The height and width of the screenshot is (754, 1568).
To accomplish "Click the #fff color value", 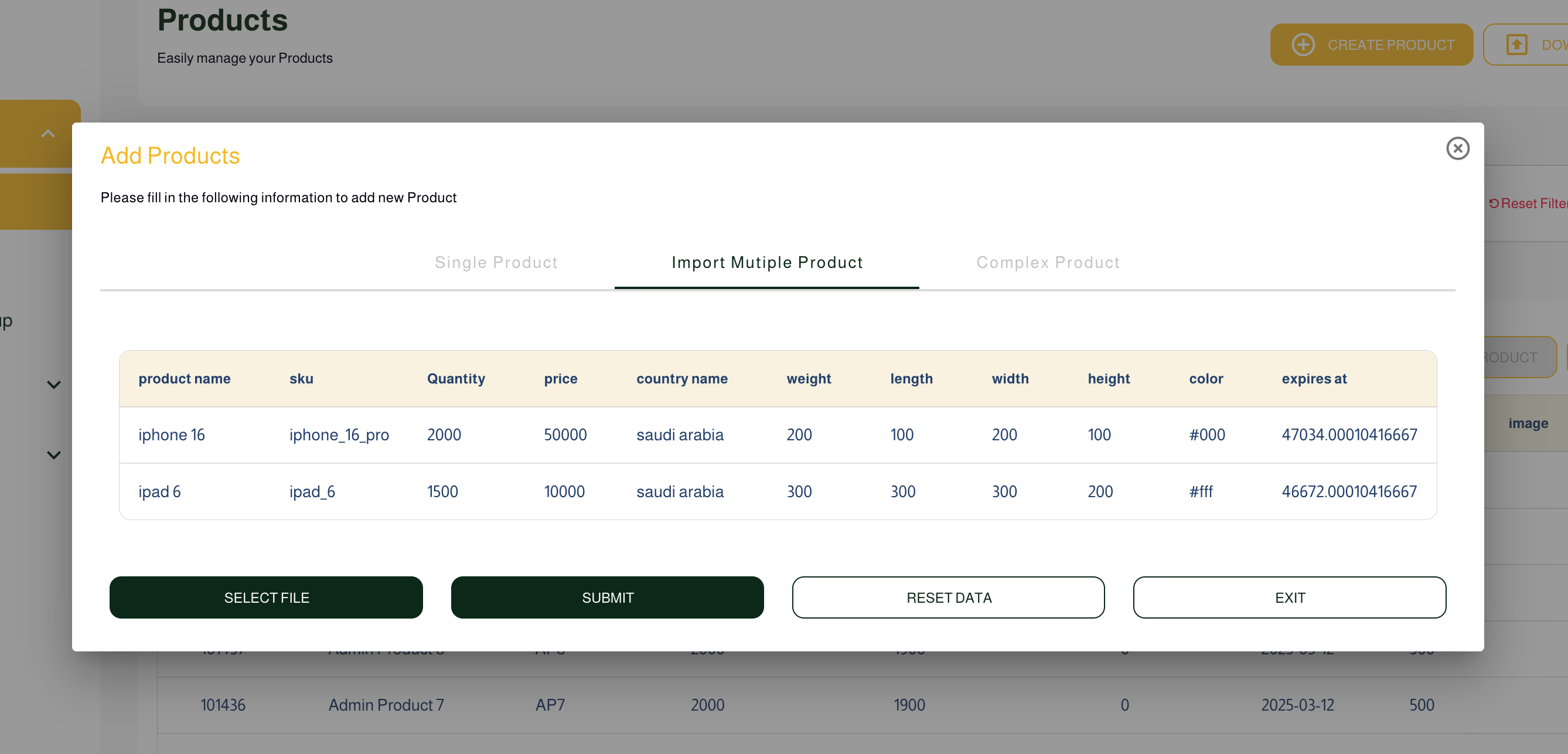I will [x=1201, y=491].
